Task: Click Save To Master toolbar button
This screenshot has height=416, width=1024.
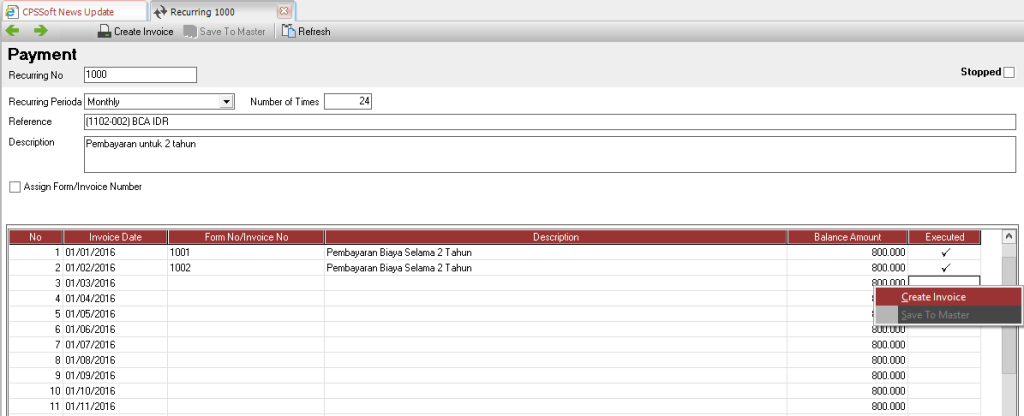Action: 225,31
